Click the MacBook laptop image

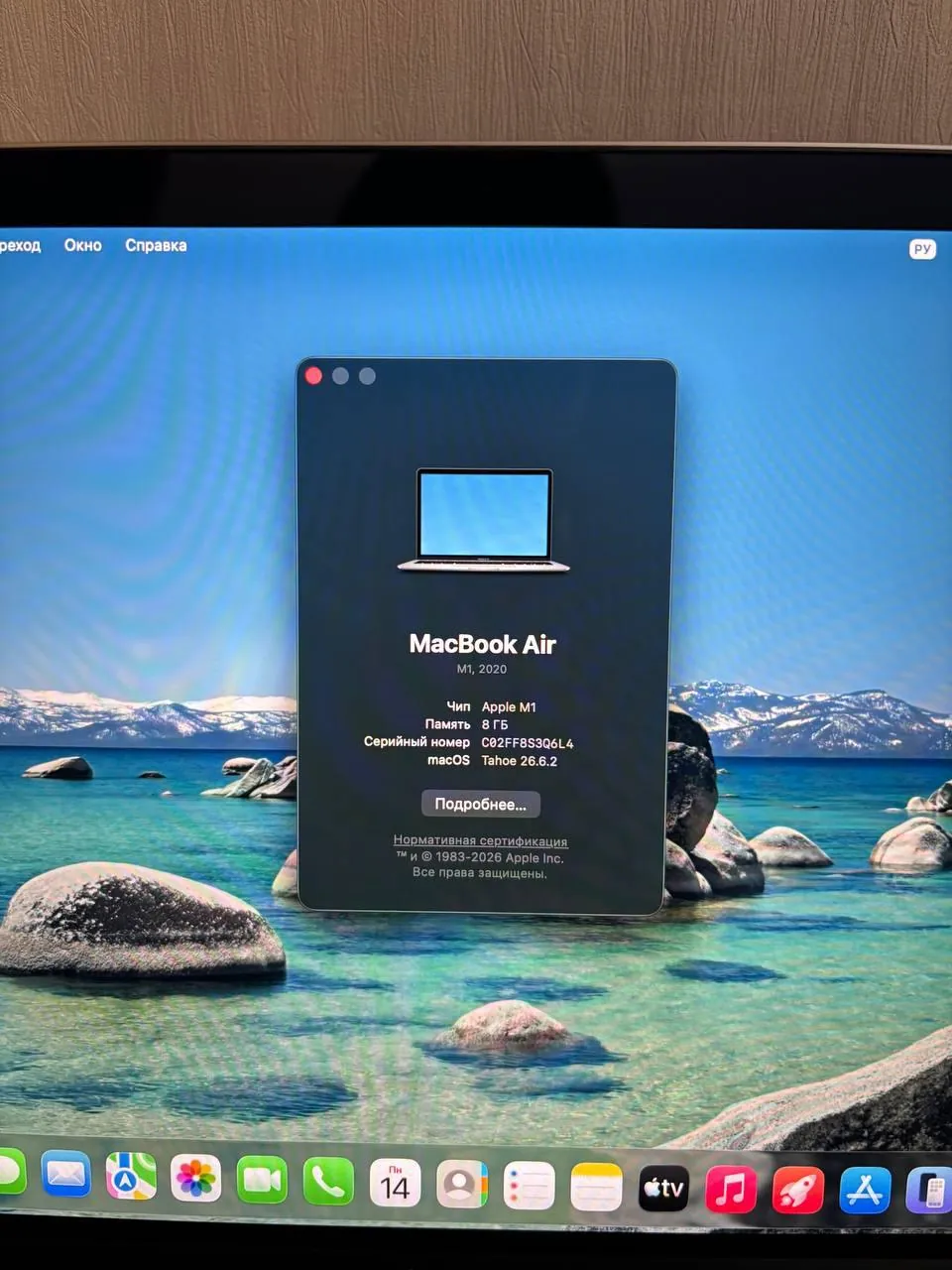[483, 520]
